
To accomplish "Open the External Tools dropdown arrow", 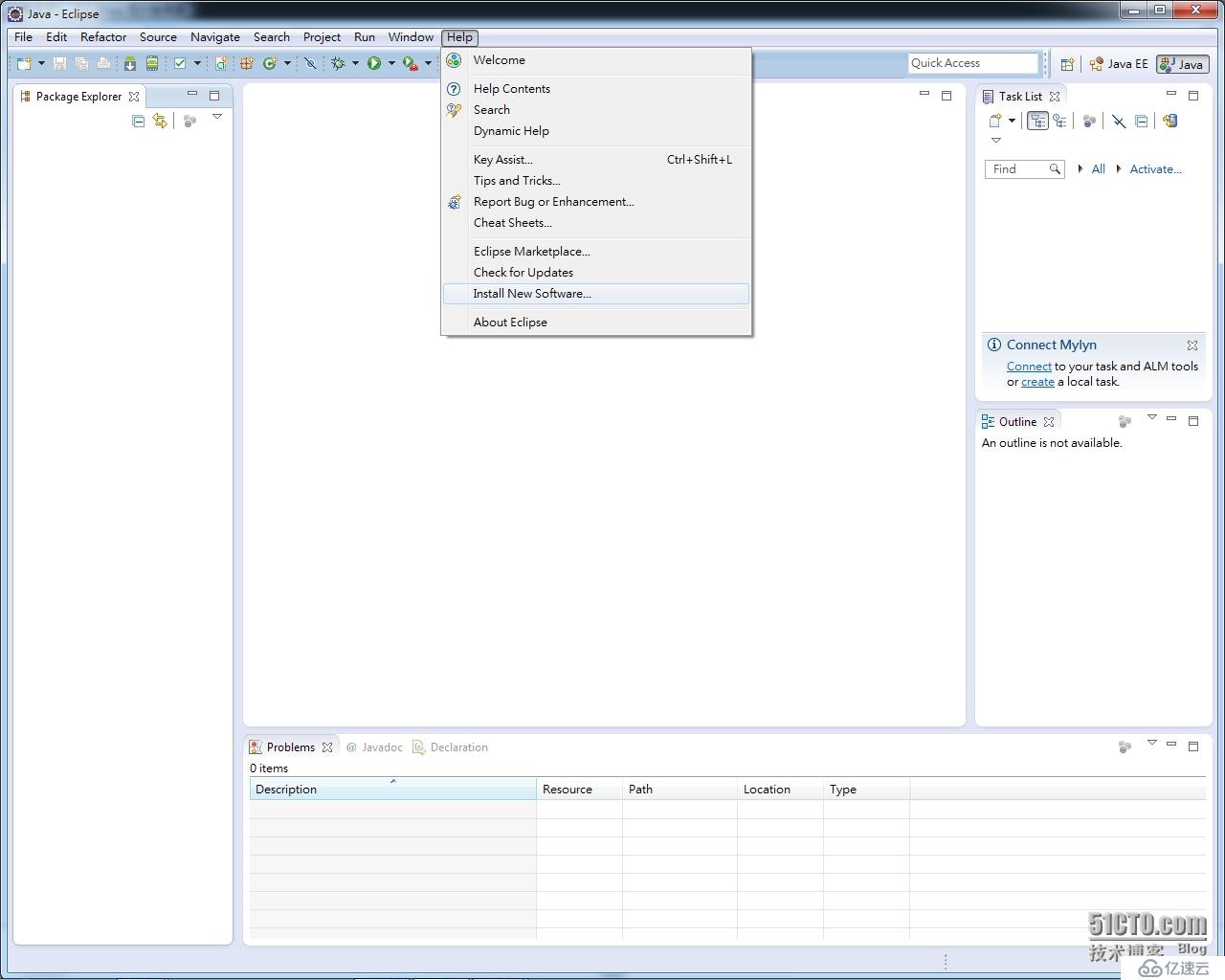I will (428, 63).
